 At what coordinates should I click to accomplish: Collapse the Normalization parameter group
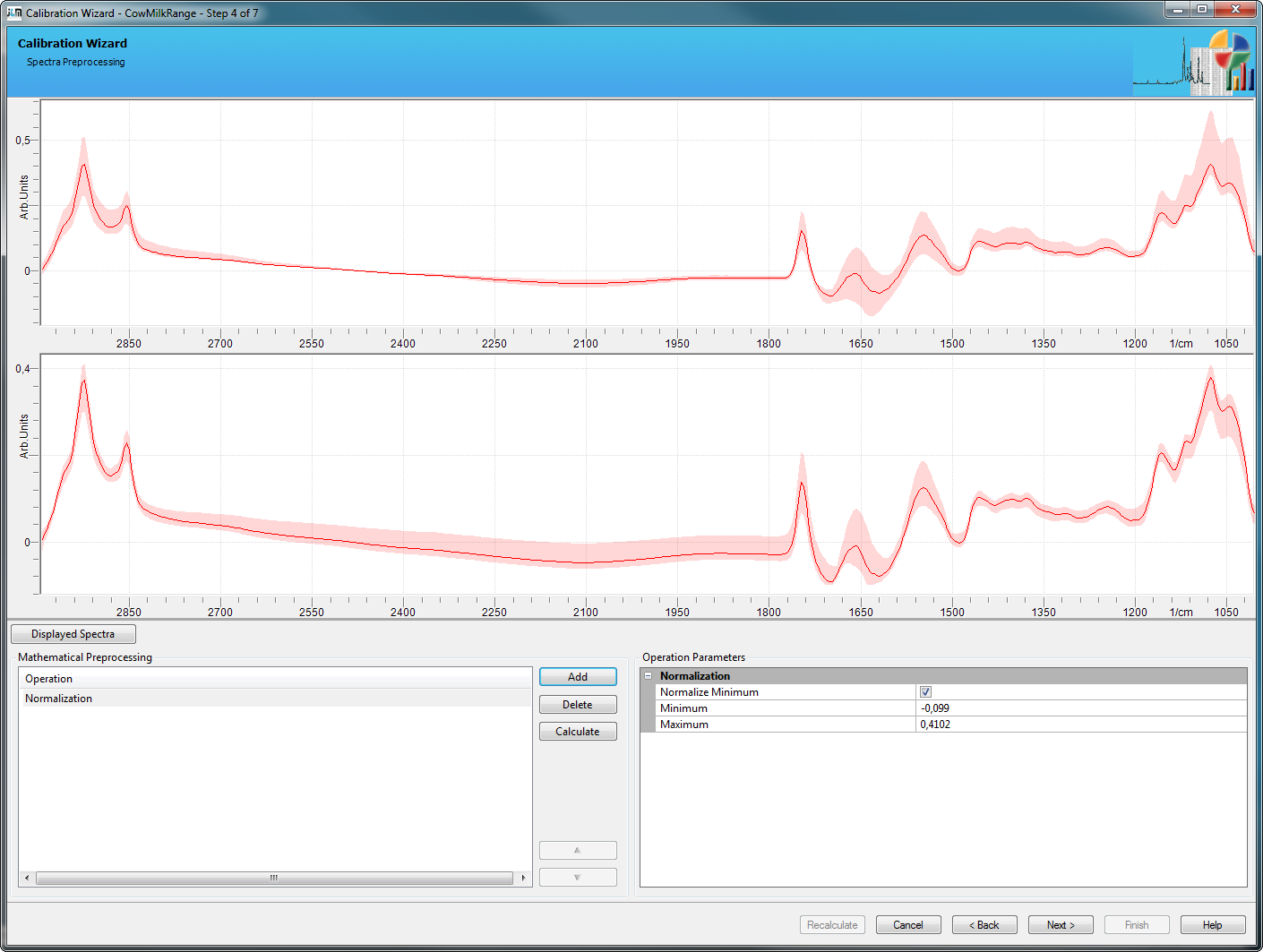(649, 676)
